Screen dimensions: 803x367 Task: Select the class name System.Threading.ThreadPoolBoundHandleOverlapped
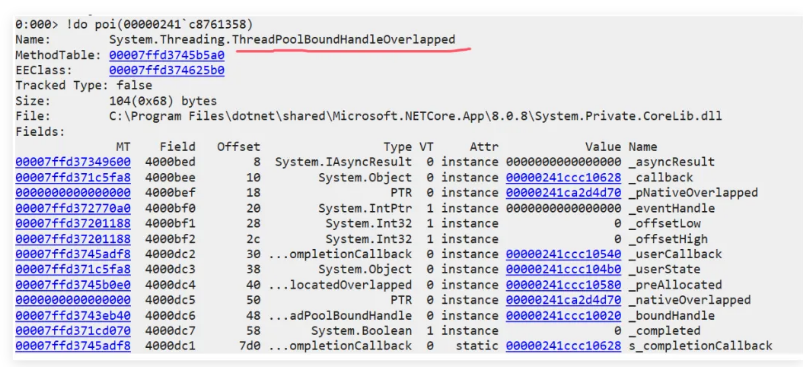coord(282,39)
